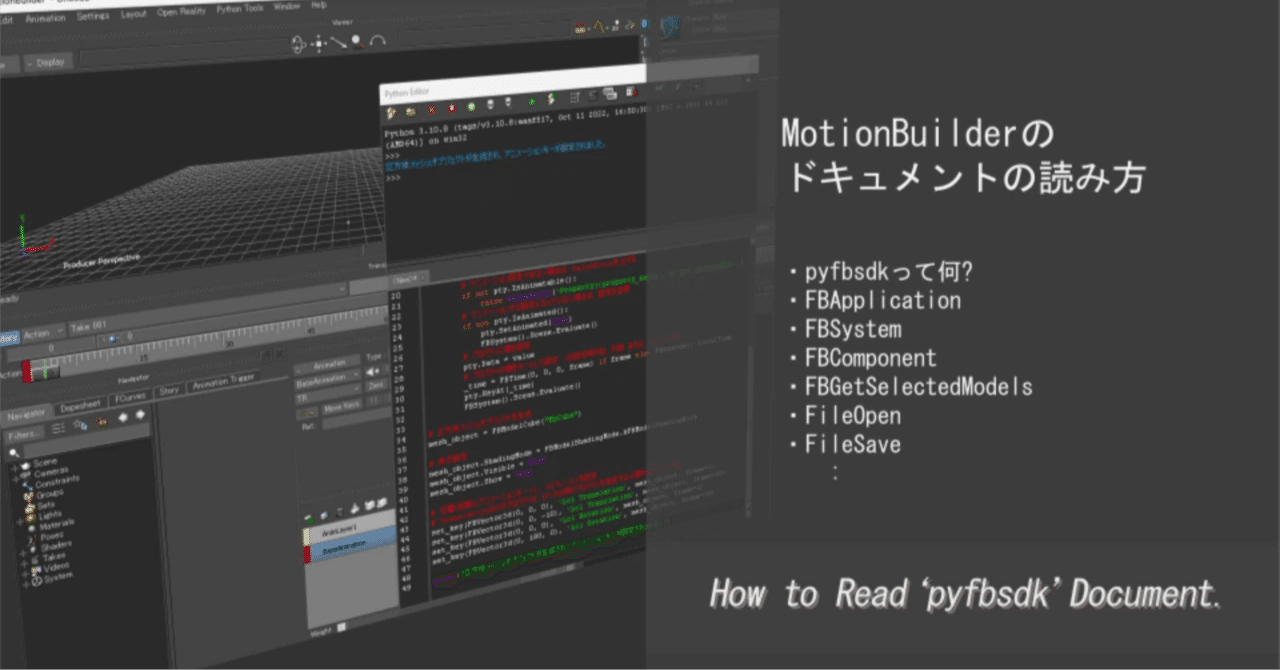This screenshot has height=670, width=1280.
Task: Click the green execute icon in Python Editor
Action: click(531, 102)
